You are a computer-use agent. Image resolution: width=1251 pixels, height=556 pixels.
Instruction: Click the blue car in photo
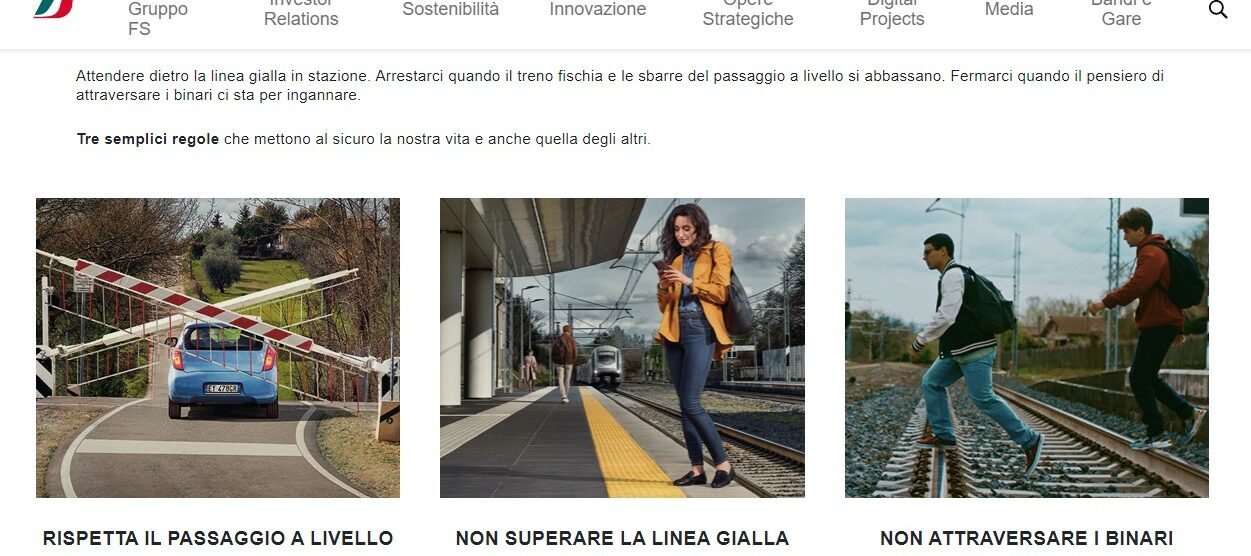(222, 368)
